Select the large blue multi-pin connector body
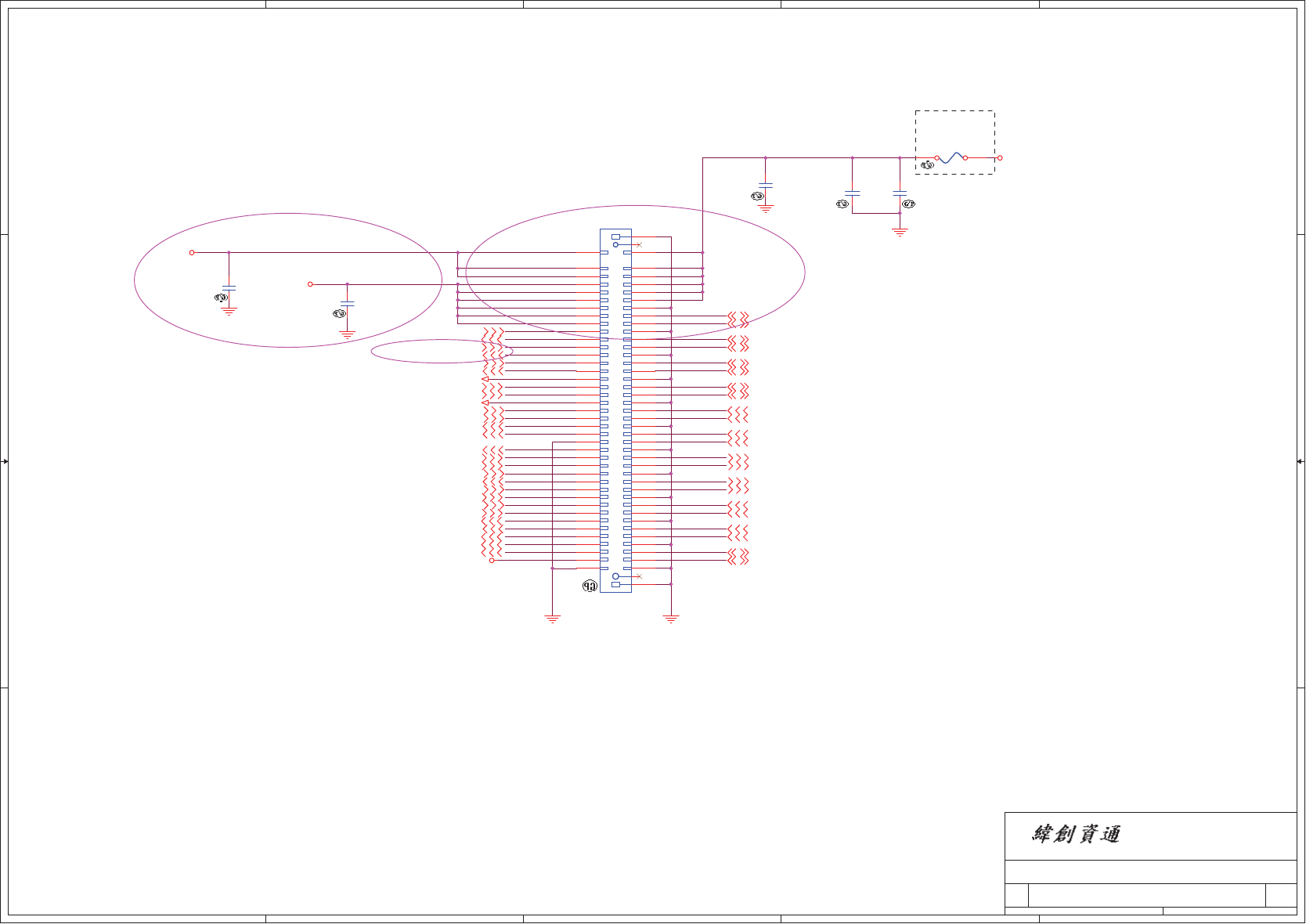Screen dimensions: 1306x924 click(615, 410)
